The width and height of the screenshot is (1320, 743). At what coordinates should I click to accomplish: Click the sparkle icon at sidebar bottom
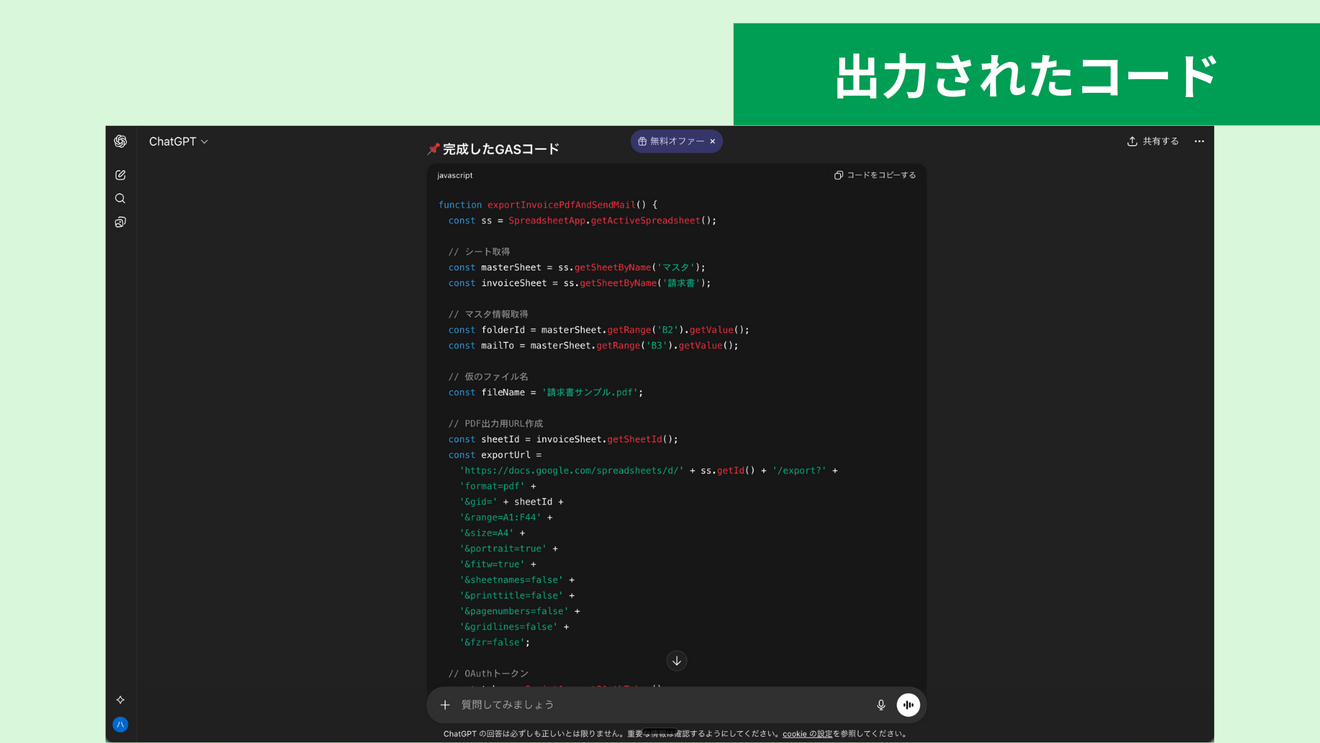[120, 700]
